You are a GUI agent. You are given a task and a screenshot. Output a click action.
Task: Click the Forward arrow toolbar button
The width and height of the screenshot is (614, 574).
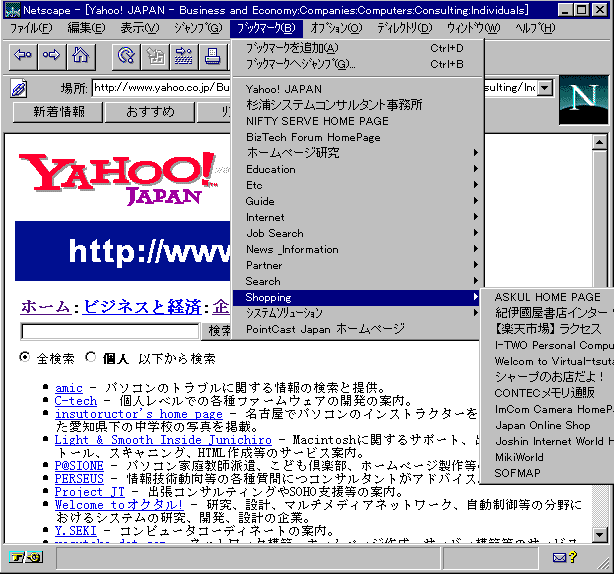click(x=51, y=55)
